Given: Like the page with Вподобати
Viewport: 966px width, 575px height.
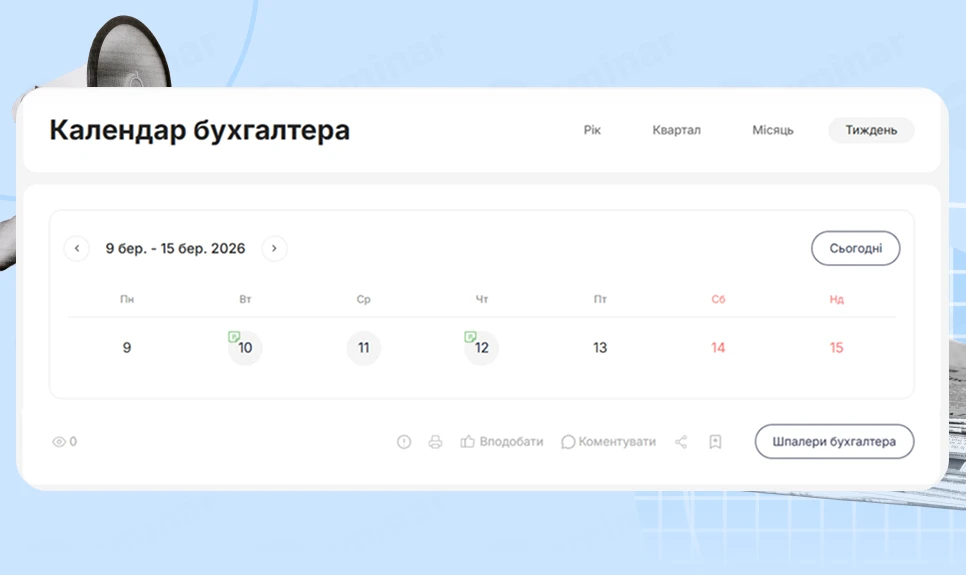Looking at the screenshot, I should tap(502, 442).
